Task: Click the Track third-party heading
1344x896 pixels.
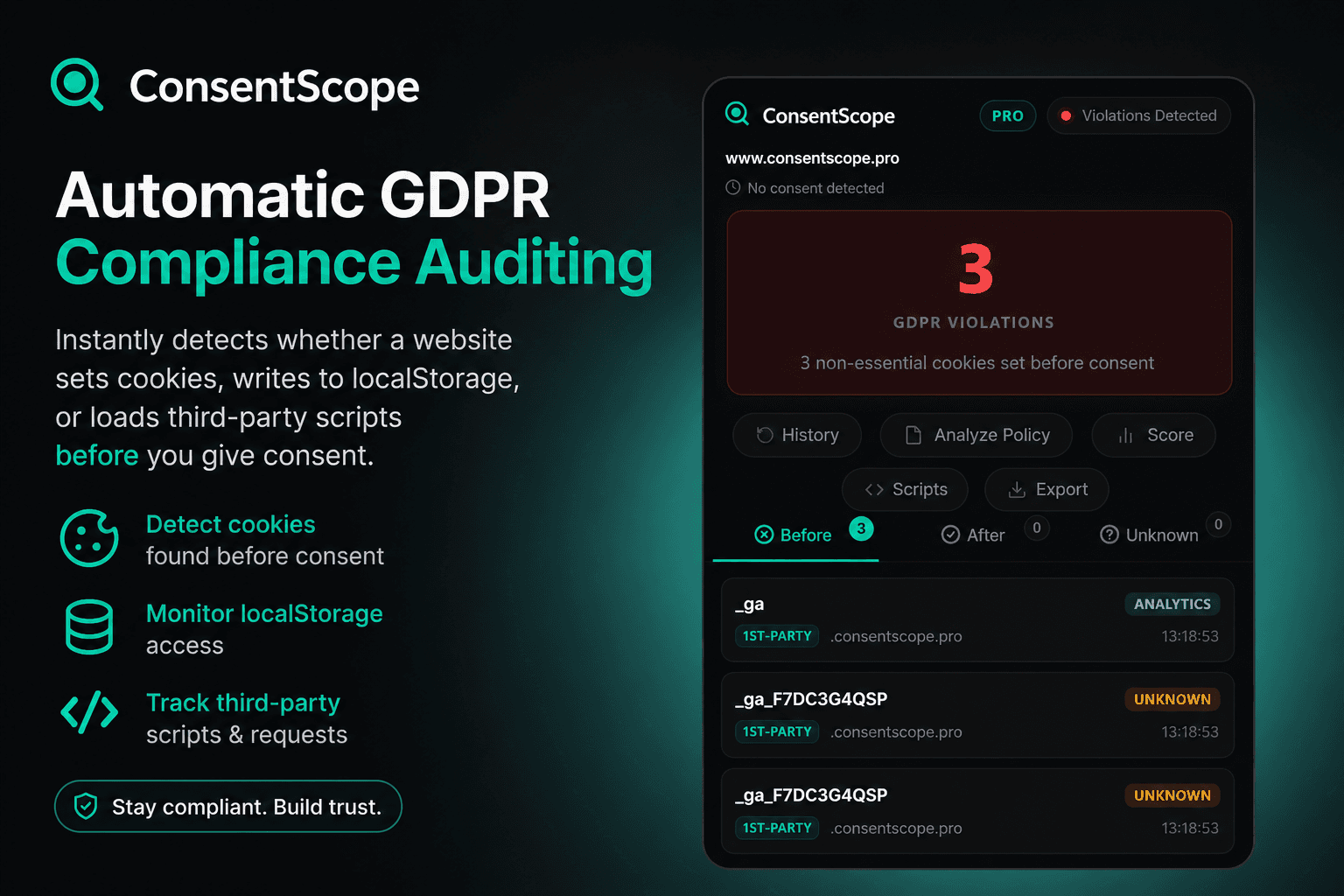Action: pos(243,703)
